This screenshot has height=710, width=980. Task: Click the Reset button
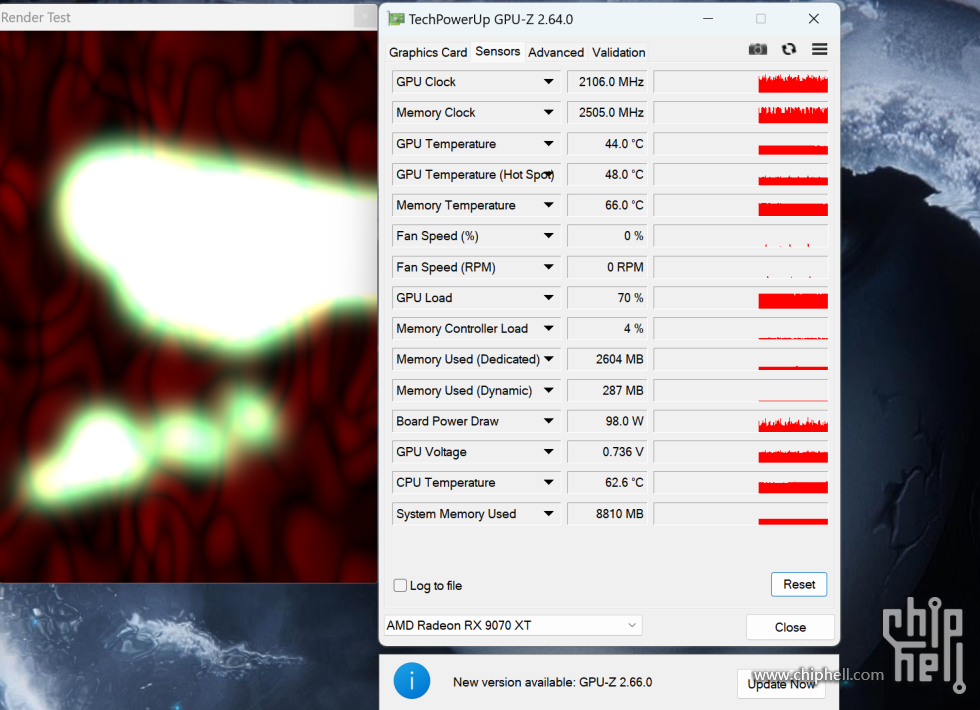[x=799, y=584]
